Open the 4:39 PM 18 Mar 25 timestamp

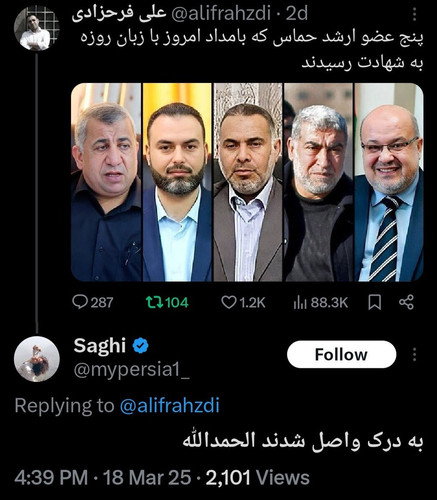coord(103,477)
